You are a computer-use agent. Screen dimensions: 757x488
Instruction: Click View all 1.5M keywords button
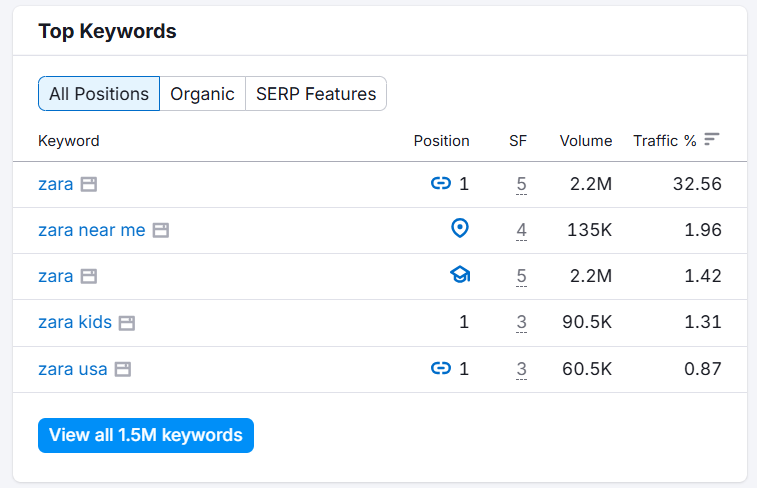tap(146, 435)
